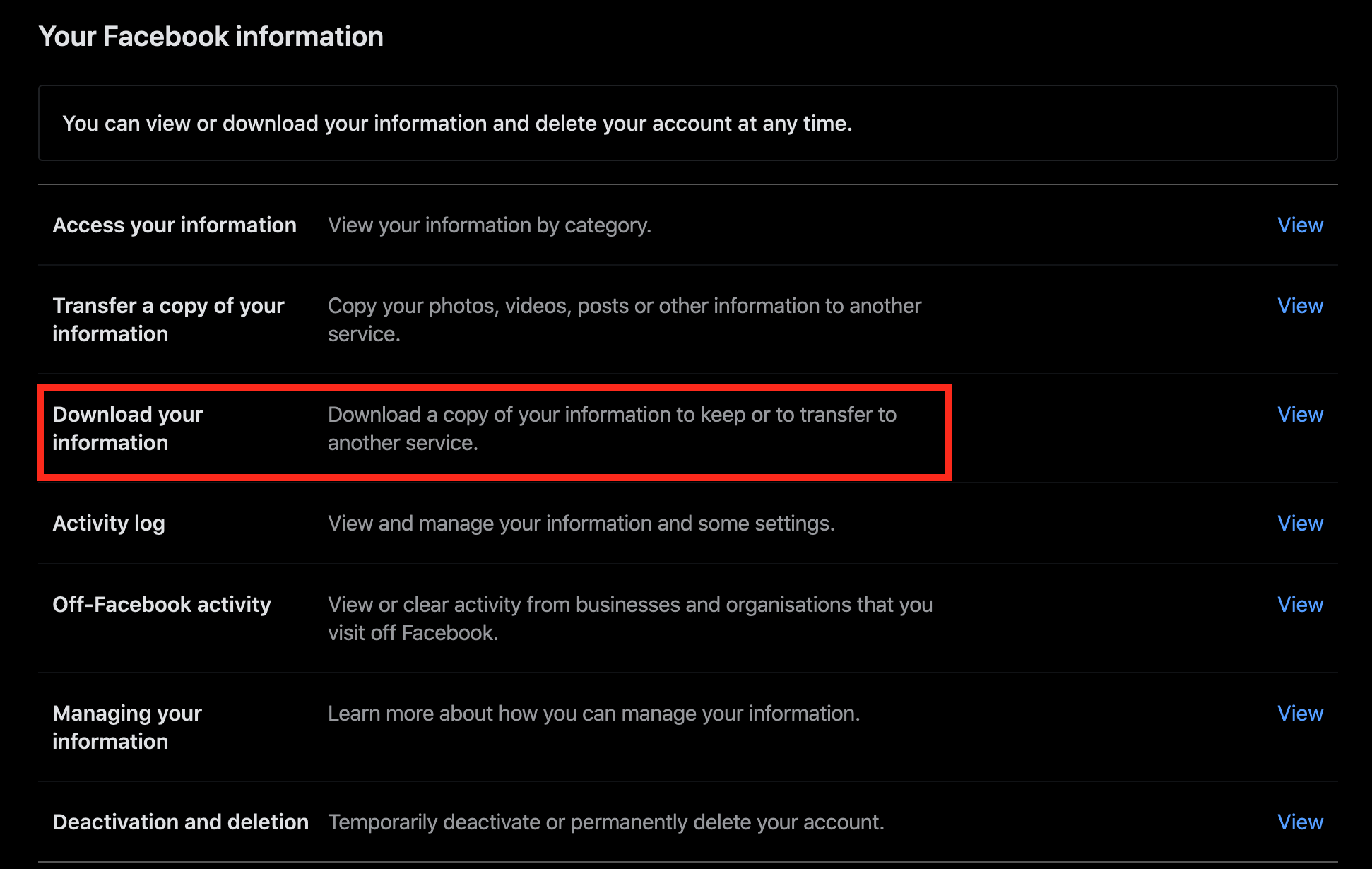Click View for Off-Facebook activity
Screen dimensions: 1372x869
(1300, 604)
